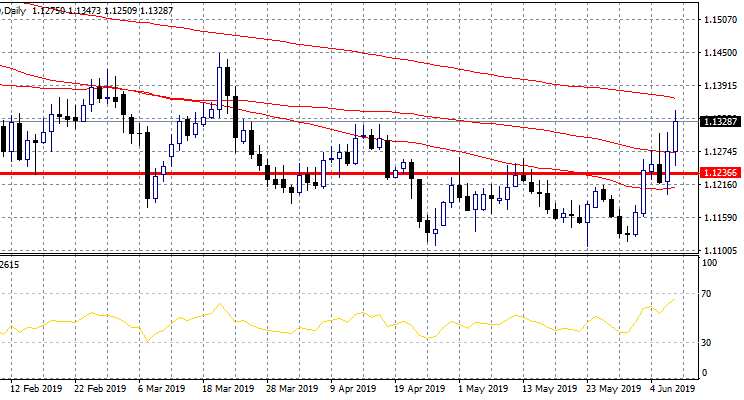
Task: Click the 13 May 2019 date label
Action: click(x=549, y=389)
